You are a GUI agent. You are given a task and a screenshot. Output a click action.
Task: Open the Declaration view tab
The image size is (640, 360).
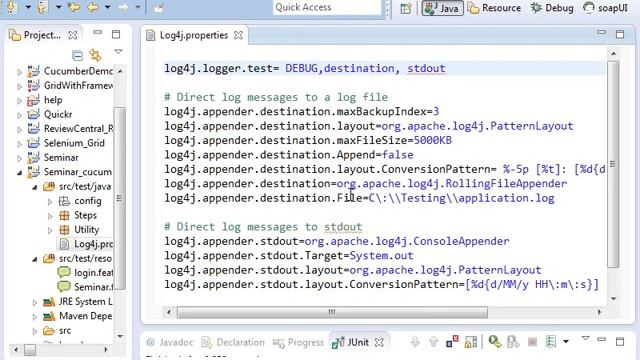point(233,342)
